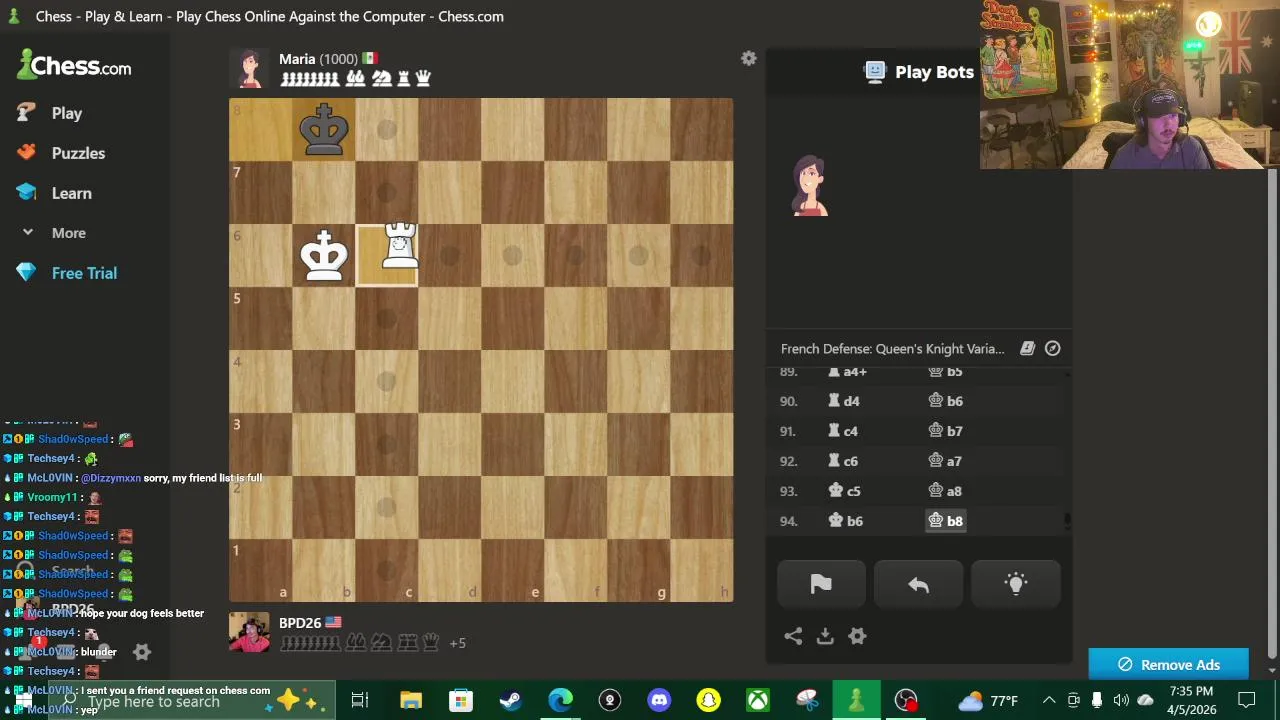1280x720 pixels.
Task: Select the white rook on c6
Action: [x=399, y=248]
